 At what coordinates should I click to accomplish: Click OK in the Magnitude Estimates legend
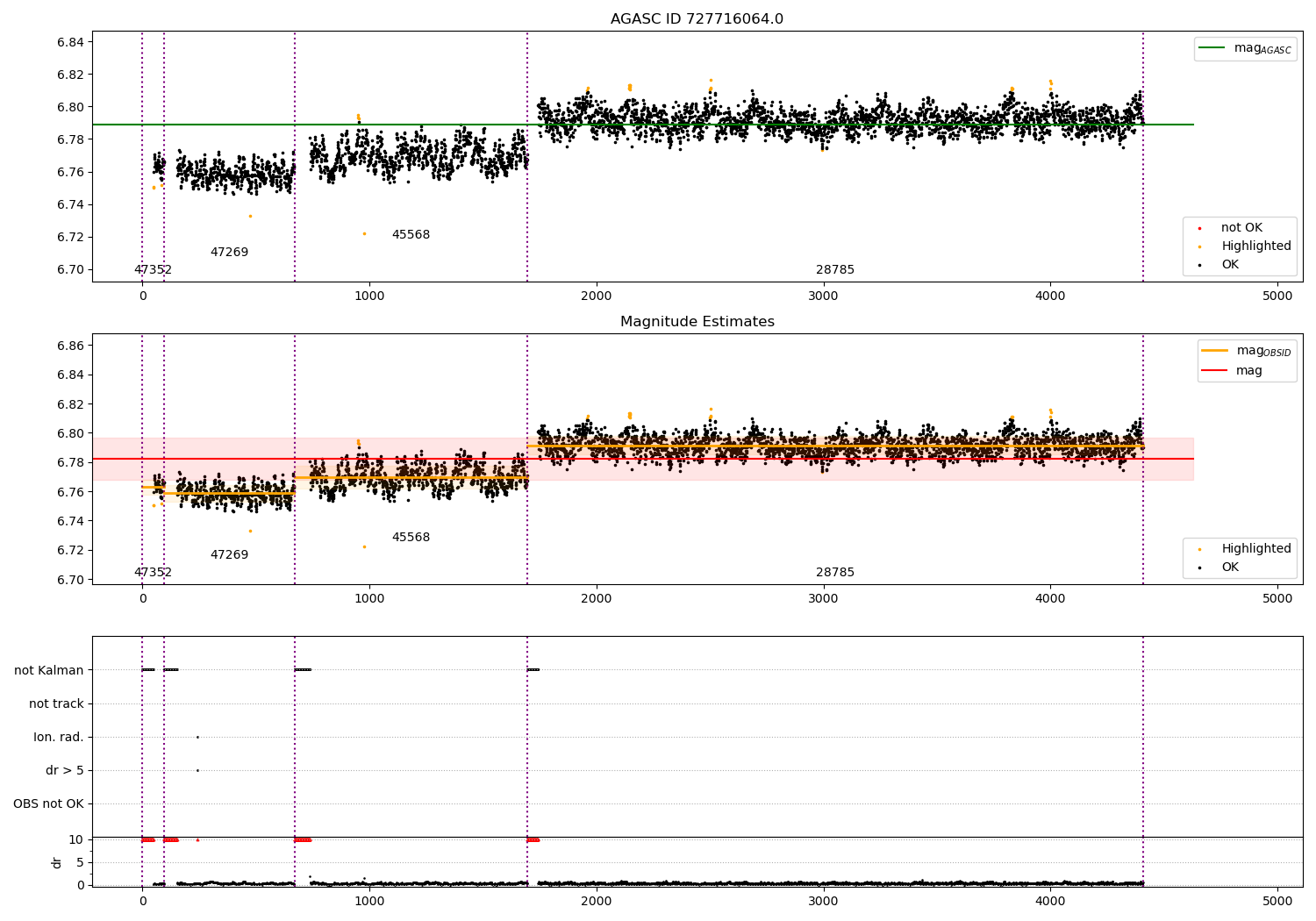coord(1219,568)
